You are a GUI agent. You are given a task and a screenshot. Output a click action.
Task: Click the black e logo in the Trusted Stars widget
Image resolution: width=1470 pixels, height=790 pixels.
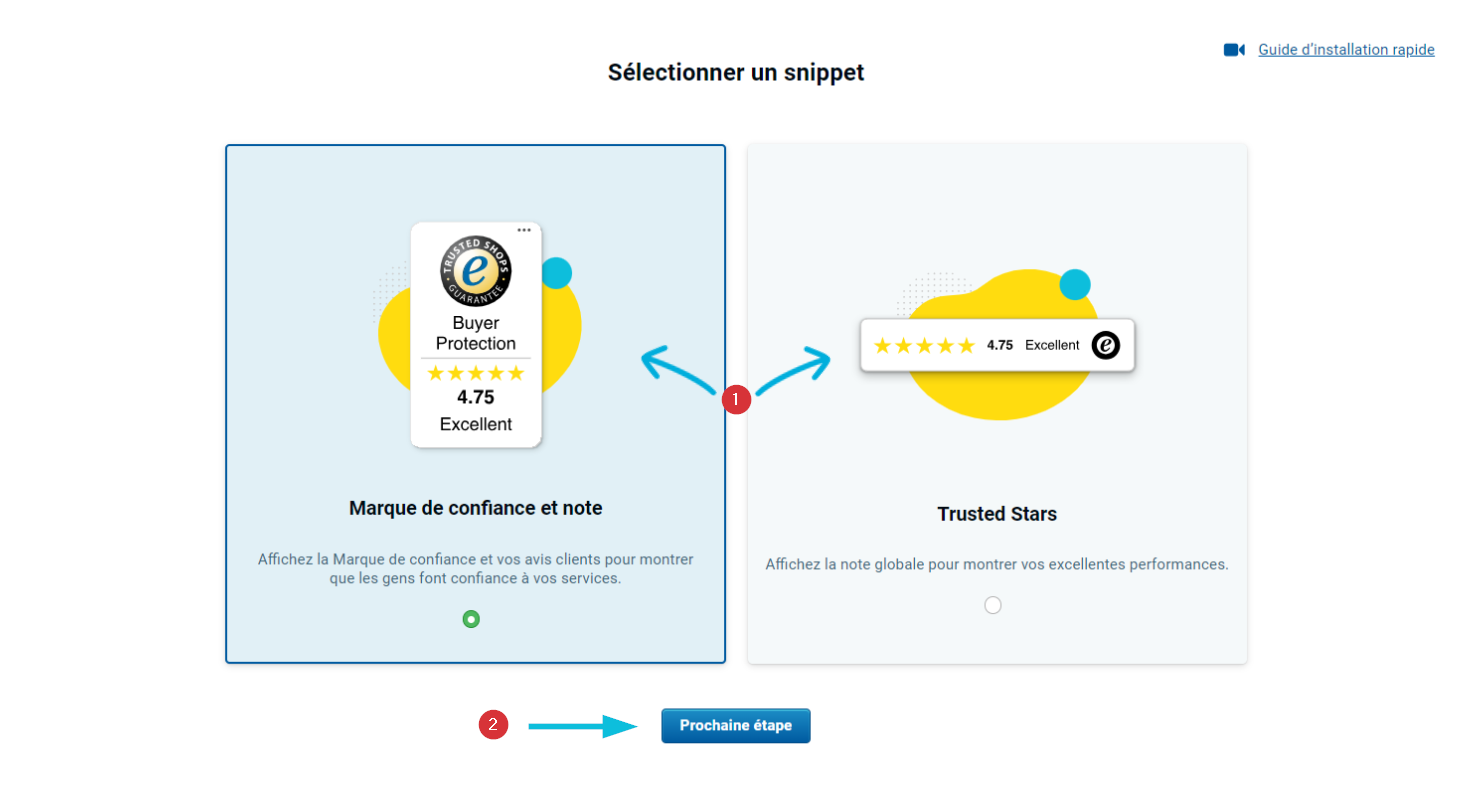1106,345
